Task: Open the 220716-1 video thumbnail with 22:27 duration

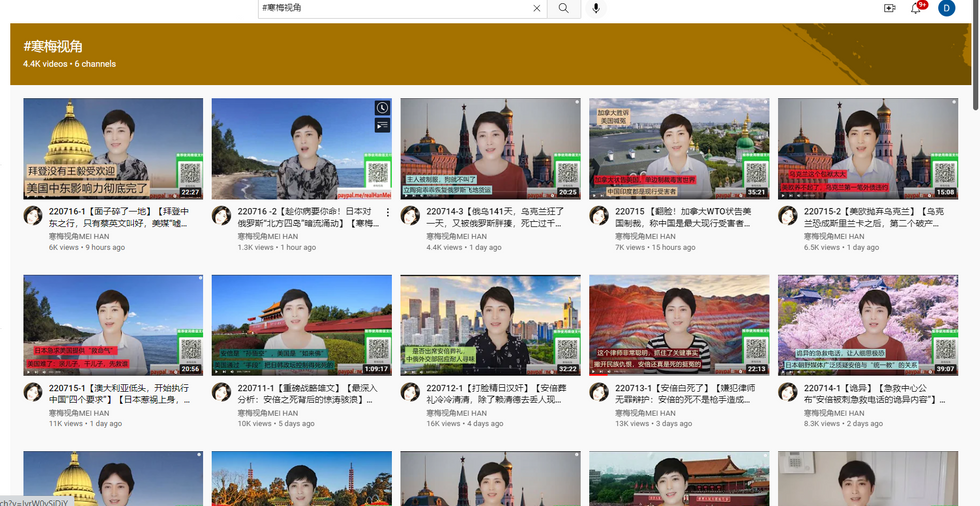Action: [x=113, y=149]
